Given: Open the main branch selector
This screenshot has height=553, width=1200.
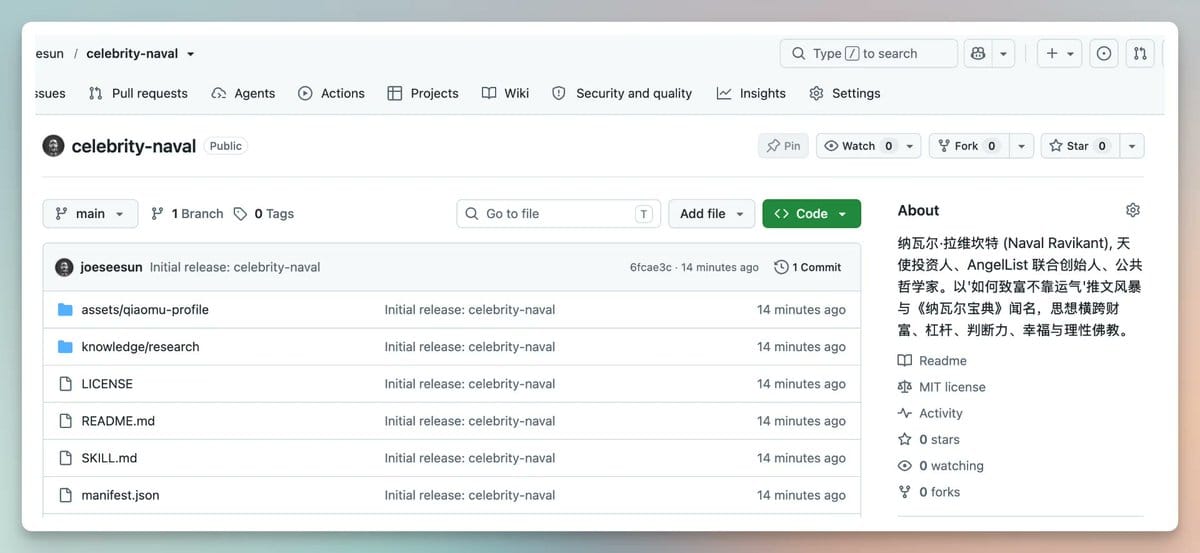Looking at the screenshot, I should (x=90, y=213).
